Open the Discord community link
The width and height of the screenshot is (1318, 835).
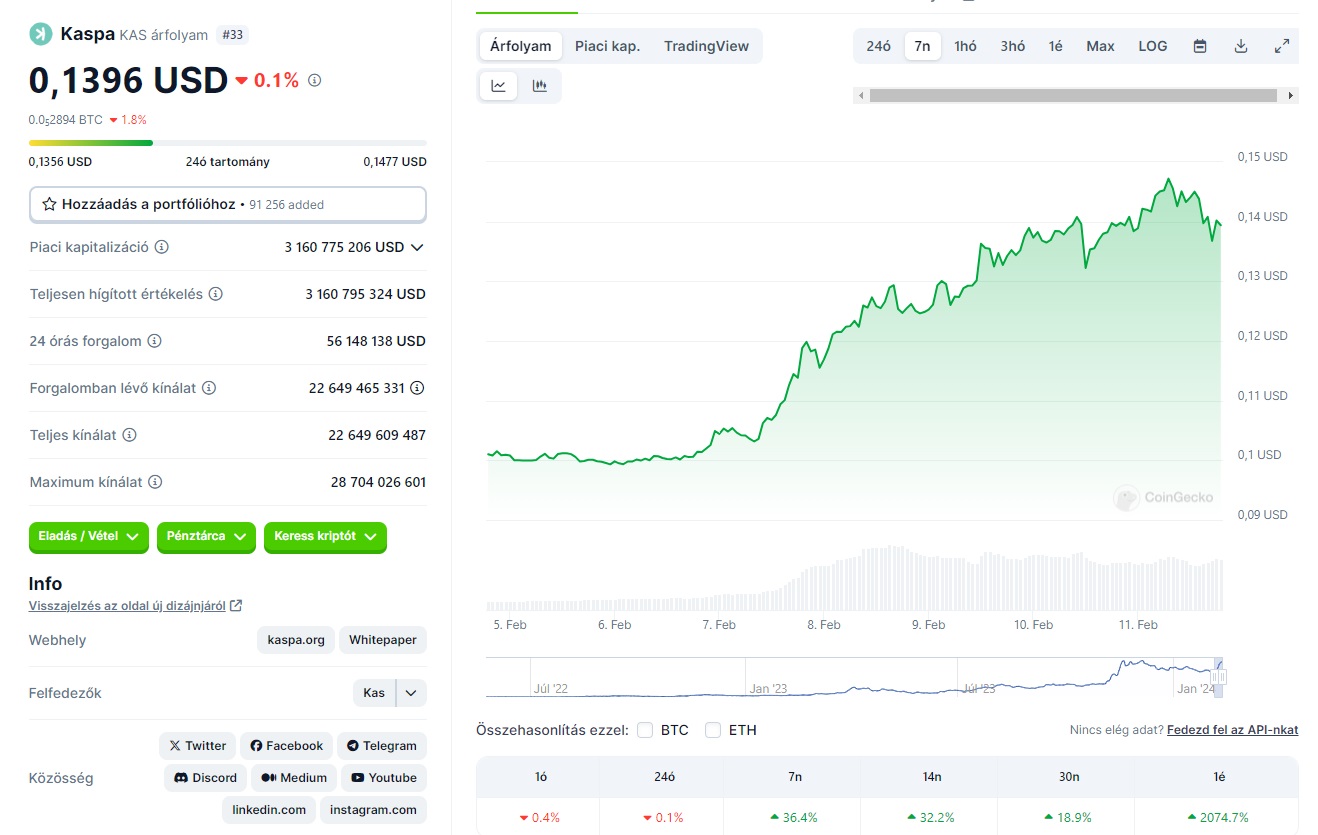click(x=205, y=778)
